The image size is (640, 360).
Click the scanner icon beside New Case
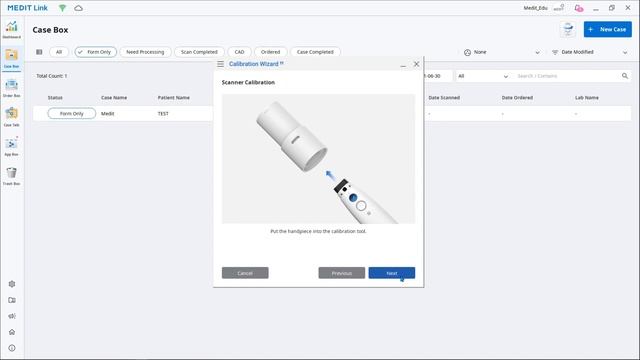pyautogui.click(x=568, y=29)
